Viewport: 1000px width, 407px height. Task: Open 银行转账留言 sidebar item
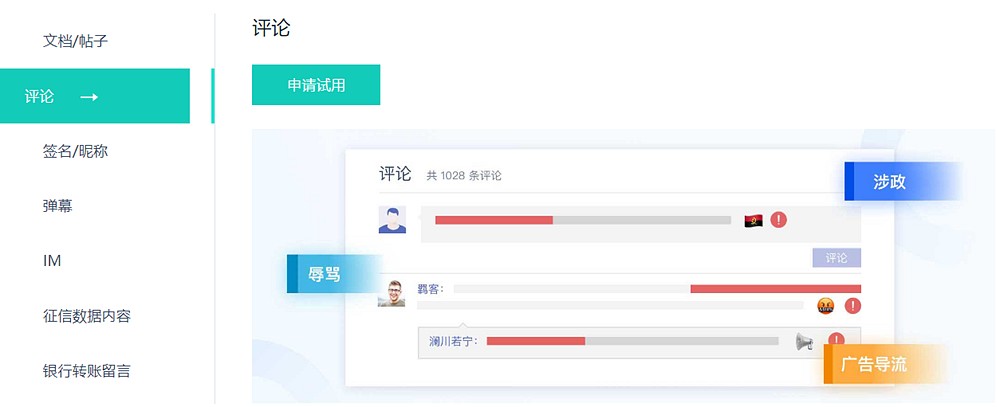pos(87,371)
